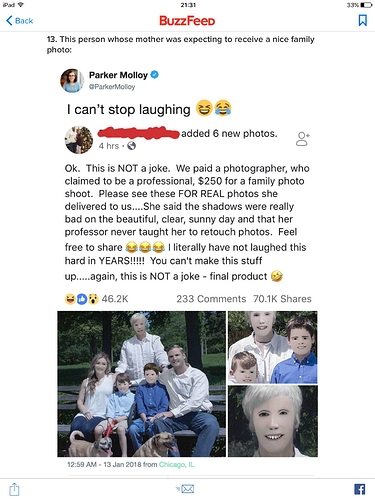This screenshot has width=375, height=500.
Task: Click the blue verified badge
Action: pyautogui.click(x=154, y=75)
